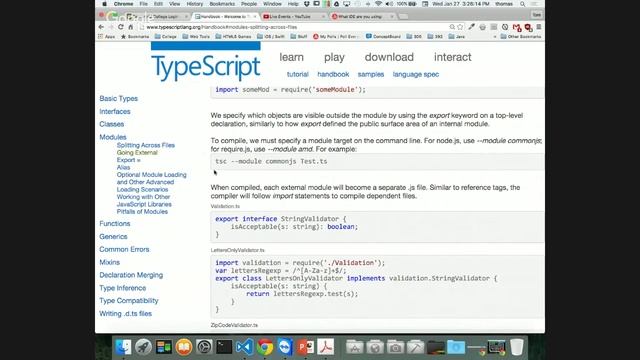
Task: Click the volume icon in menu bar
Action: point(389,4)
